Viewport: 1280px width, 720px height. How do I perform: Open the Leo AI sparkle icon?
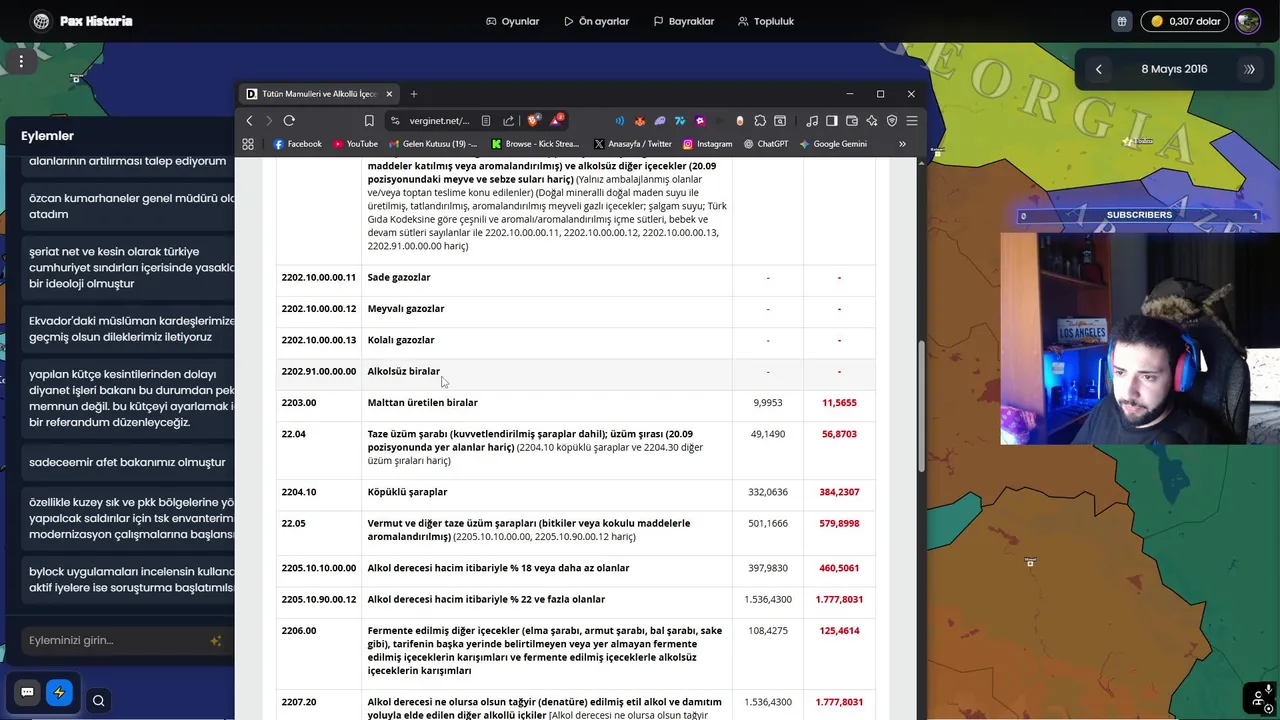872,121
